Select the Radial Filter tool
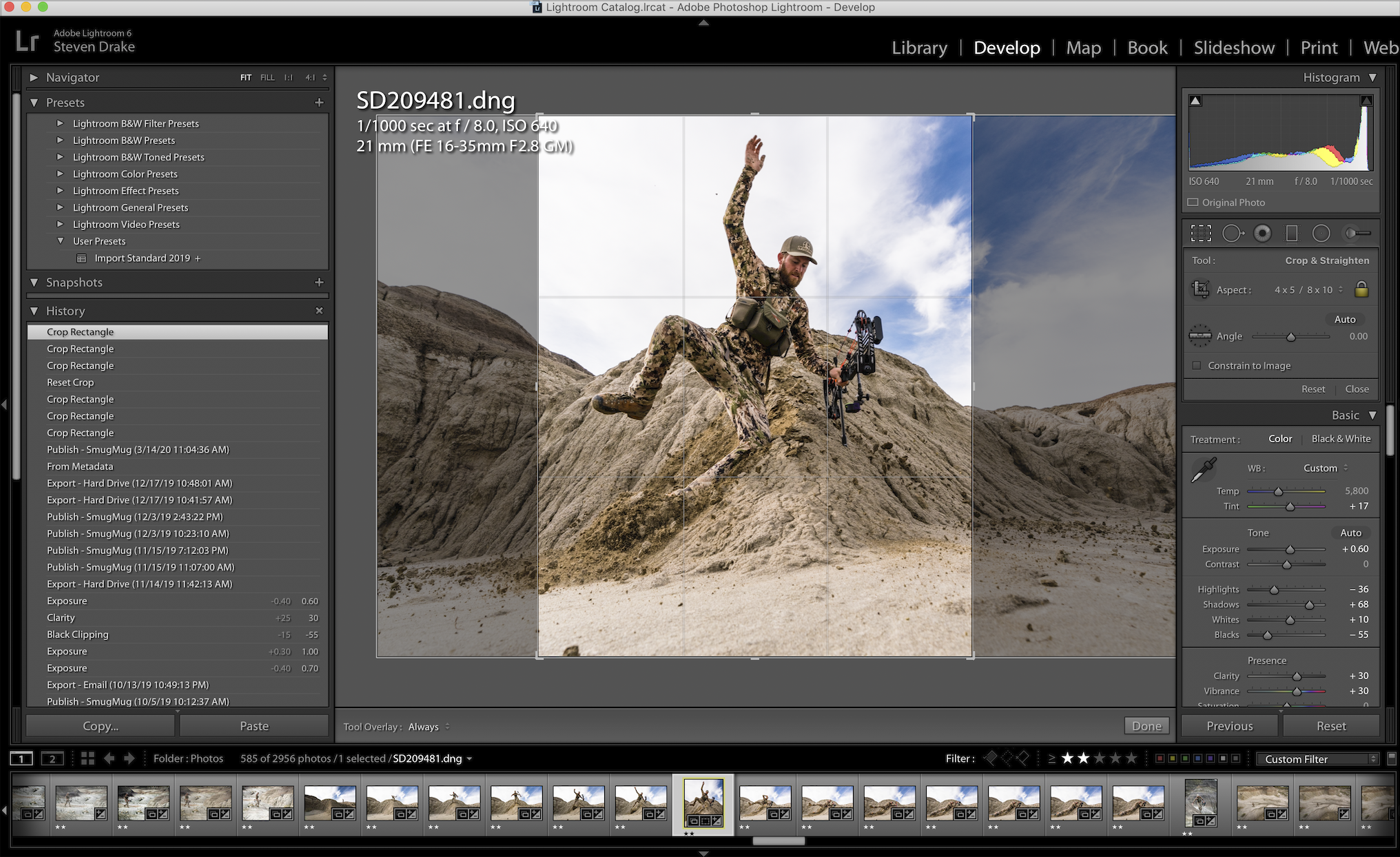Screen dimensions: 1400x857 coord(1321,234)
